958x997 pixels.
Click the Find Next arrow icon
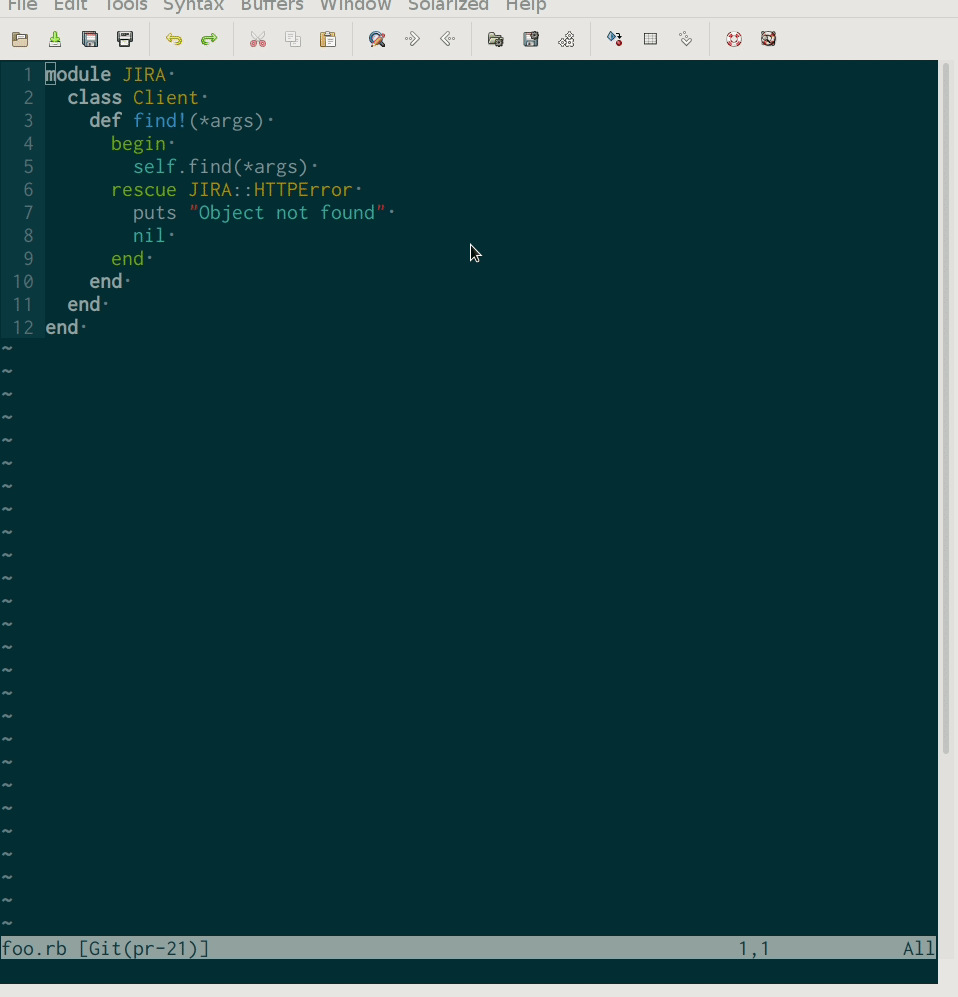tap(412, 39)
